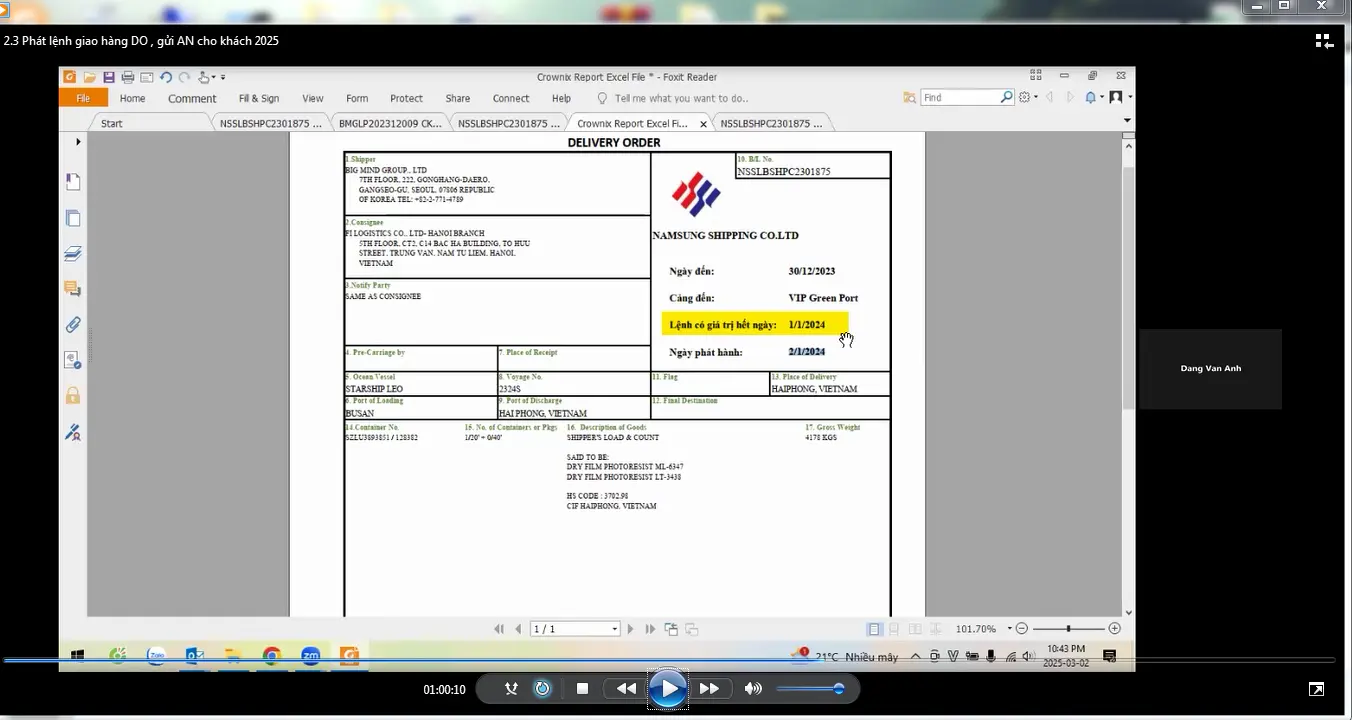This screenshot has width=1352, height=720.
Task: Open the Comments panel icon in sidebar
Action: (73, 289)
